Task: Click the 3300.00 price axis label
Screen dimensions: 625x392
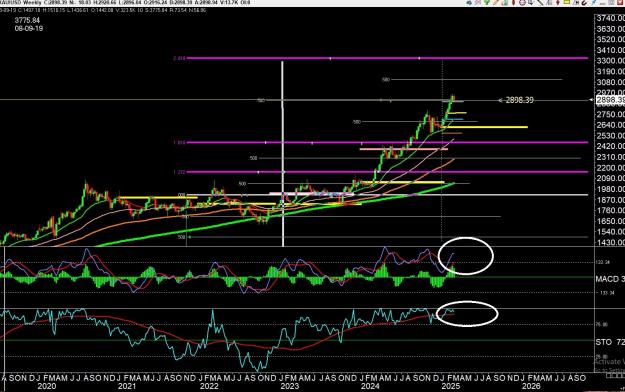Action: [610, 61]
